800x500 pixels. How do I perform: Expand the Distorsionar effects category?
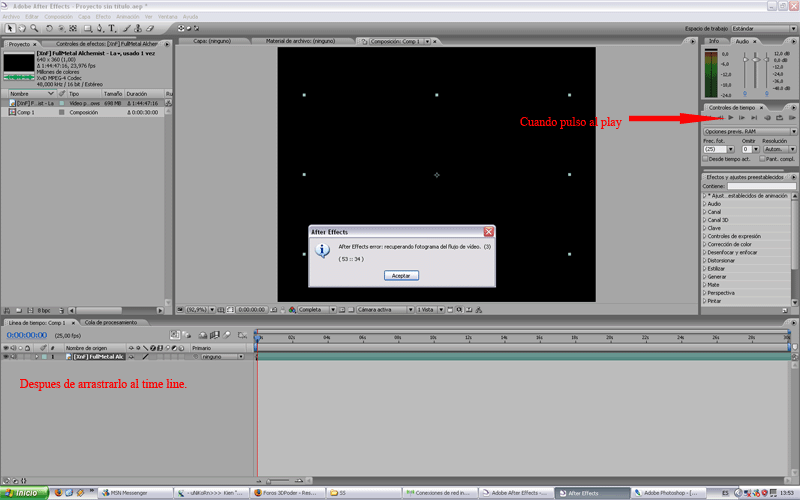pyautogui.click(x=705, y=260)
